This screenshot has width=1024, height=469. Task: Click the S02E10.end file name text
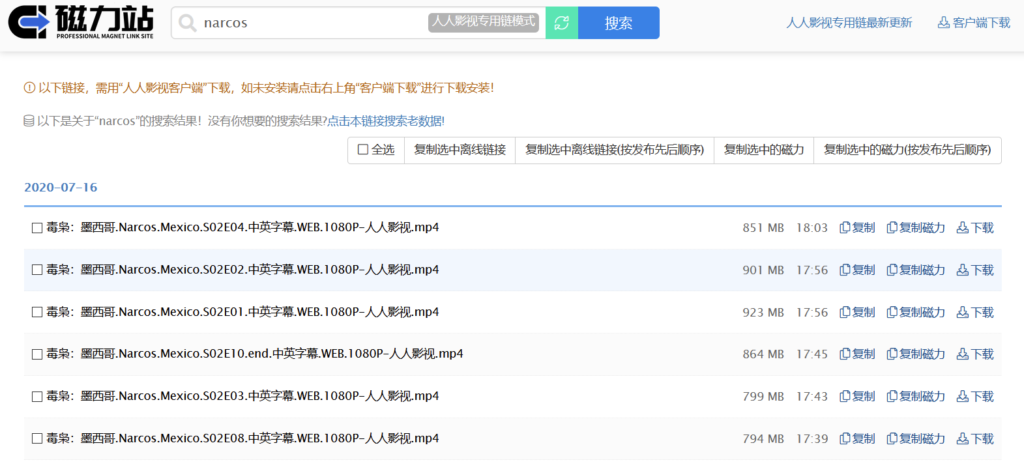point(255,354)
